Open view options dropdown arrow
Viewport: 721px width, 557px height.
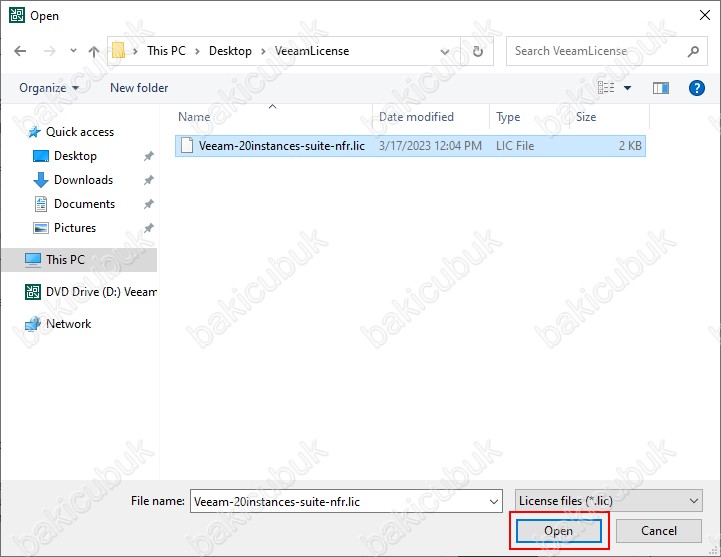627,88
